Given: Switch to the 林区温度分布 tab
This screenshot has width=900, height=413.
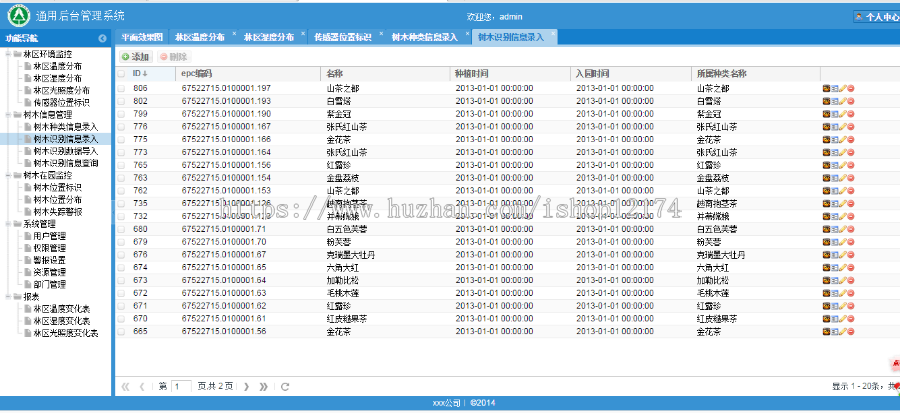Looking at the screenshot, I should click(x=200, y=37).
